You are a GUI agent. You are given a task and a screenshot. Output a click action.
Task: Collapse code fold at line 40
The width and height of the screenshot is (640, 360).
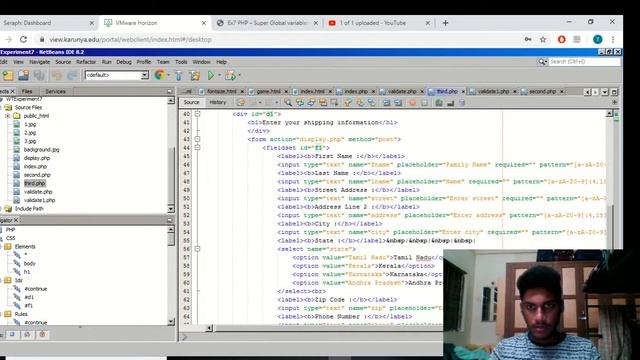198,114
